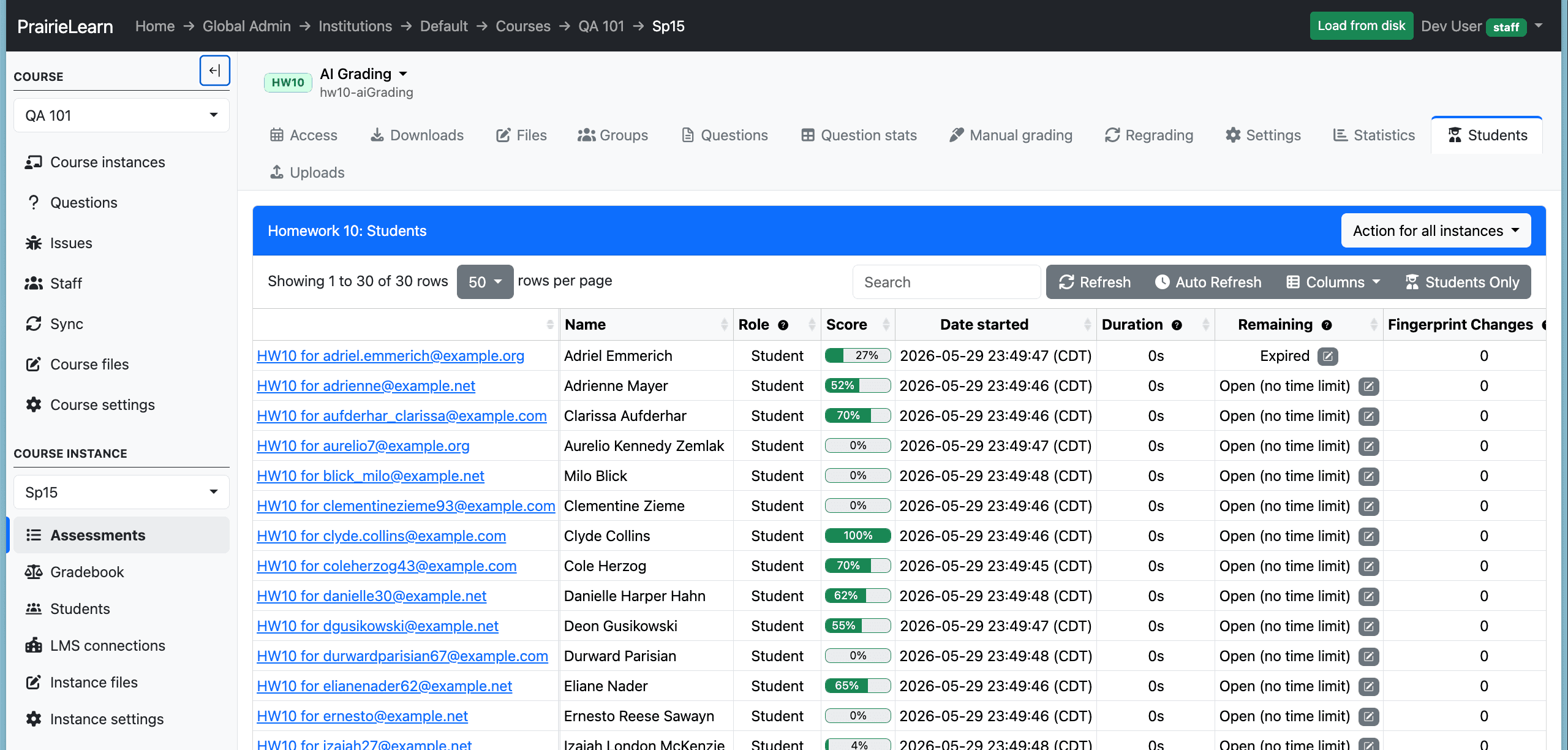Screen dimensions: 1568x750
Task: Edit time limit for Adrienne Mayer
Action: pos(1368,386)
